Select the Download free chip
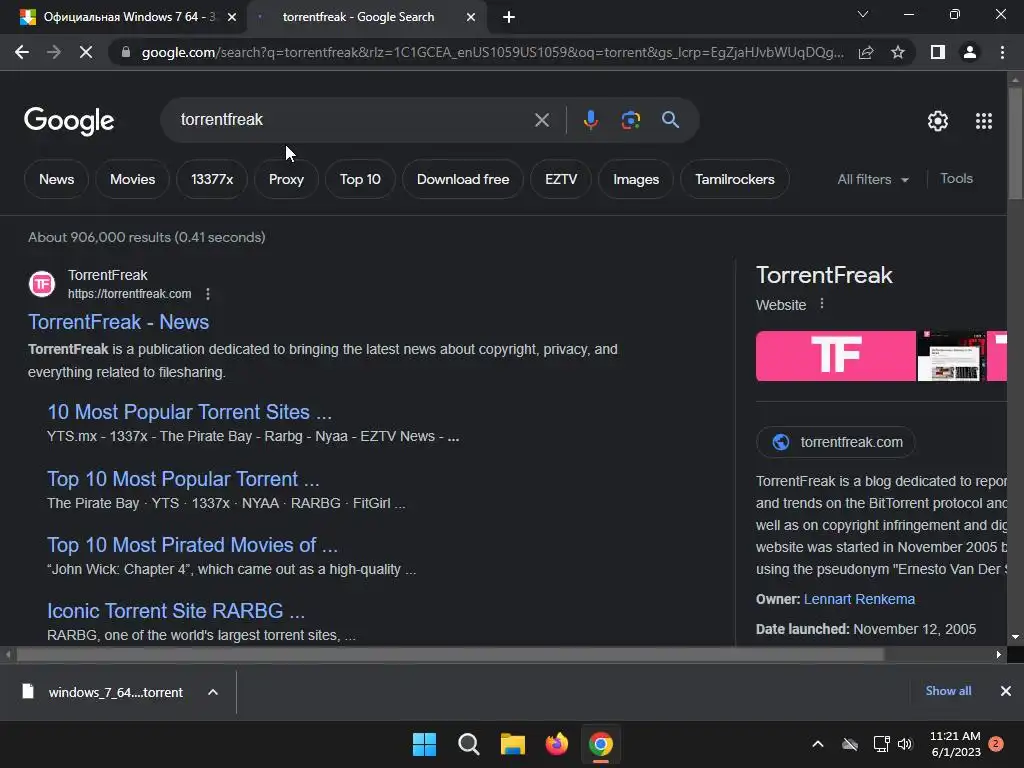 pos(463,179)
